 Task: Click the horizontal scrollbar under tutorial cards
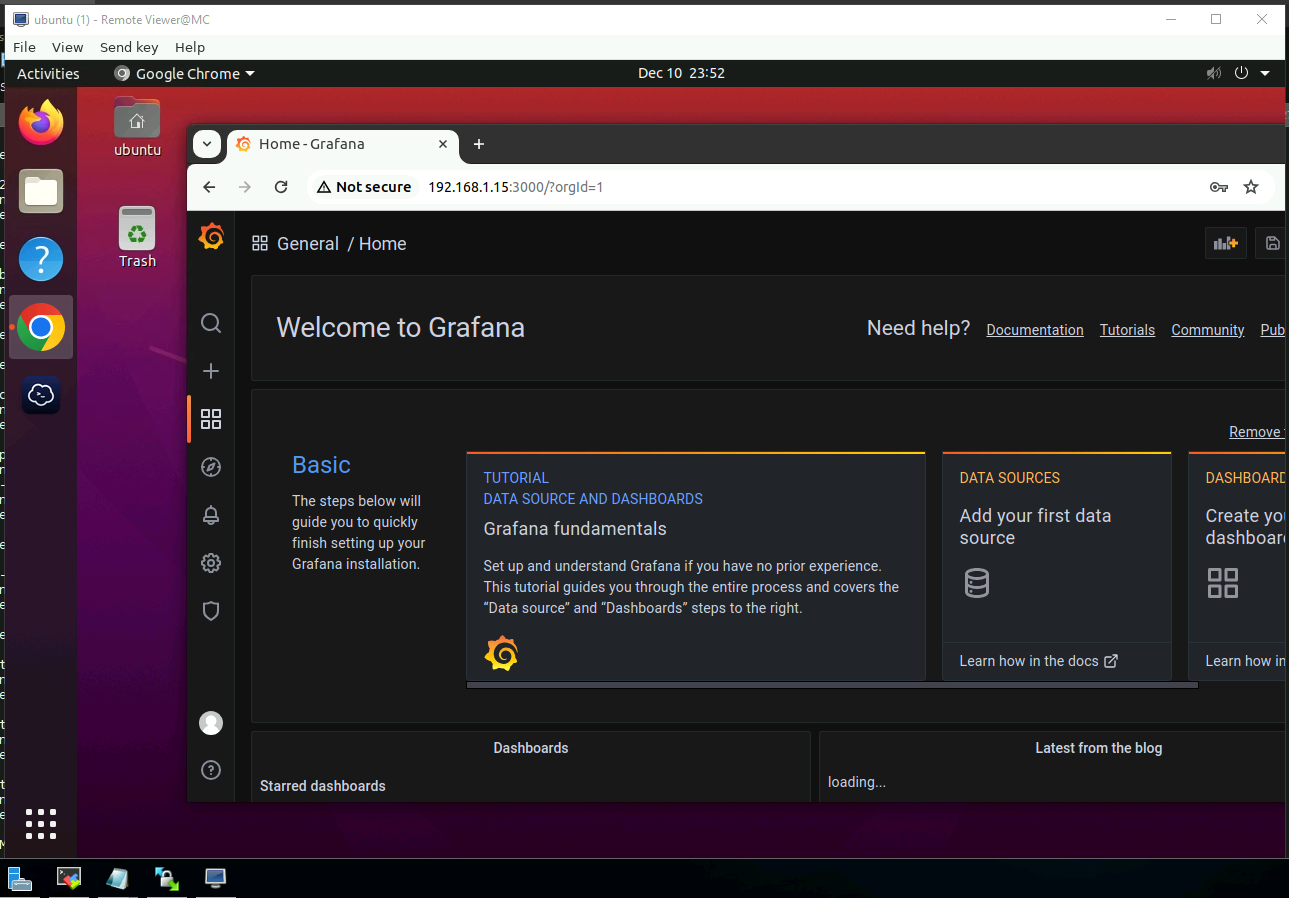(x=831, y=685)
